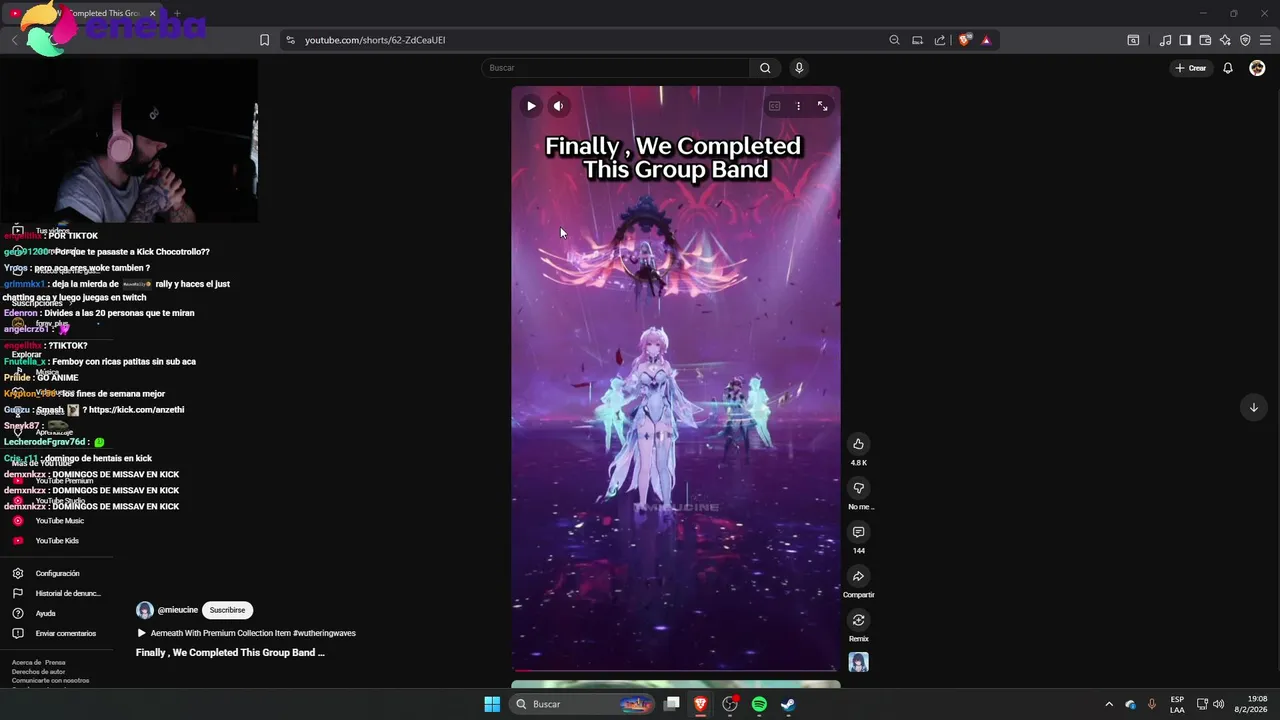
Task: Open OBS icon on the taskbar
Action: 730,704
